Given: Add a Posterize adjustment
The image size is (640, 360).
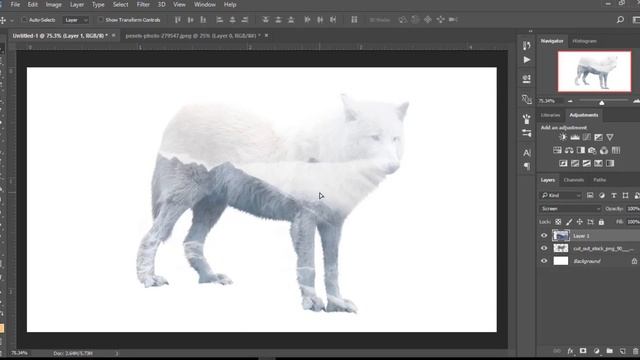Looking at the screenshot, I should [575, 163].
